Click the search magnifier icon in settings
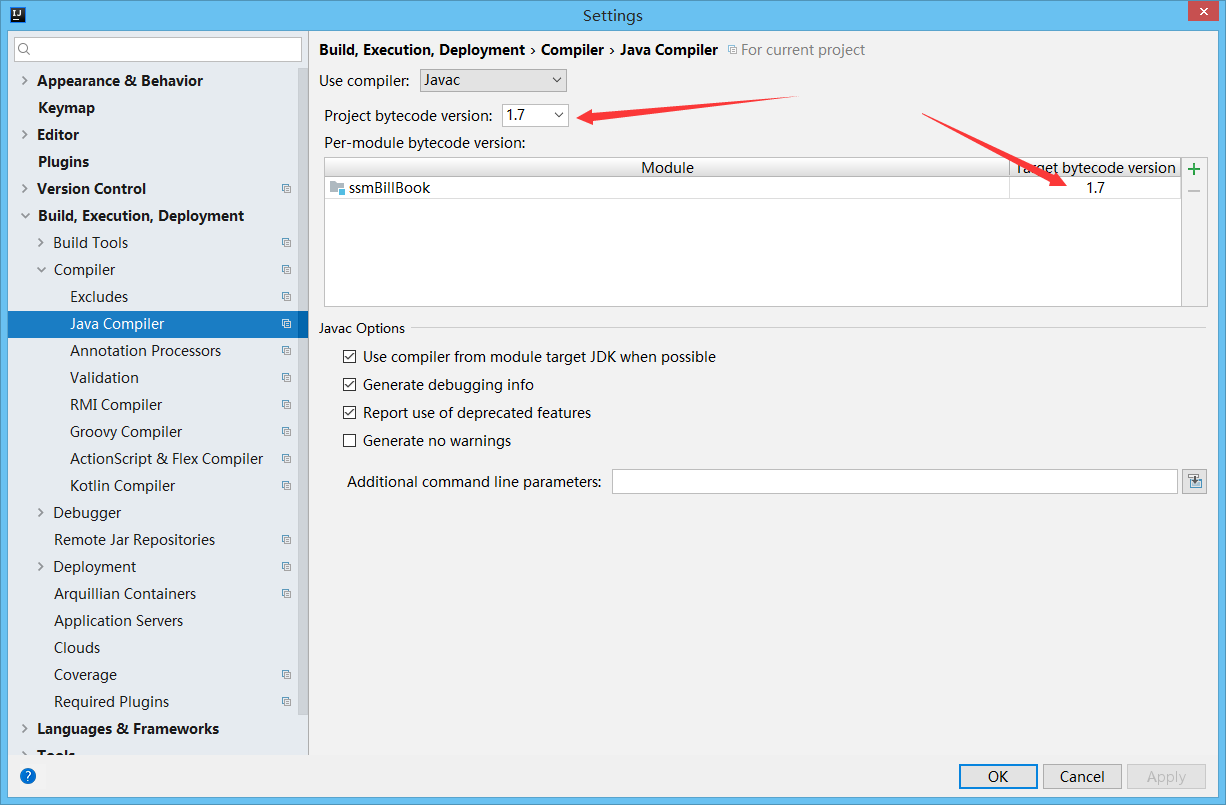1226x805 pixels. point(25,49)
